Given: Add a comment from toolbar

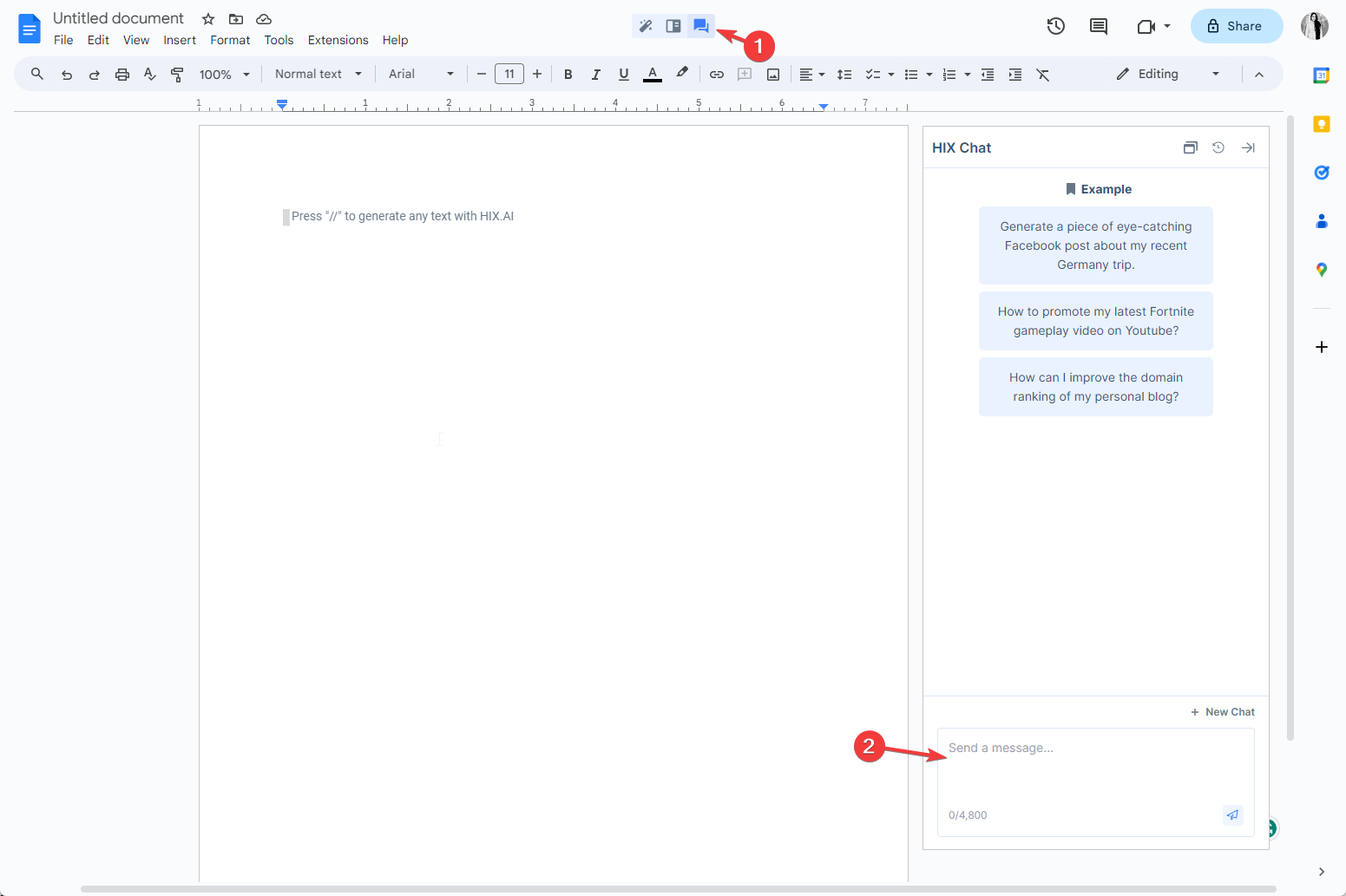Looking at the screenshot, I should (745, 75).
